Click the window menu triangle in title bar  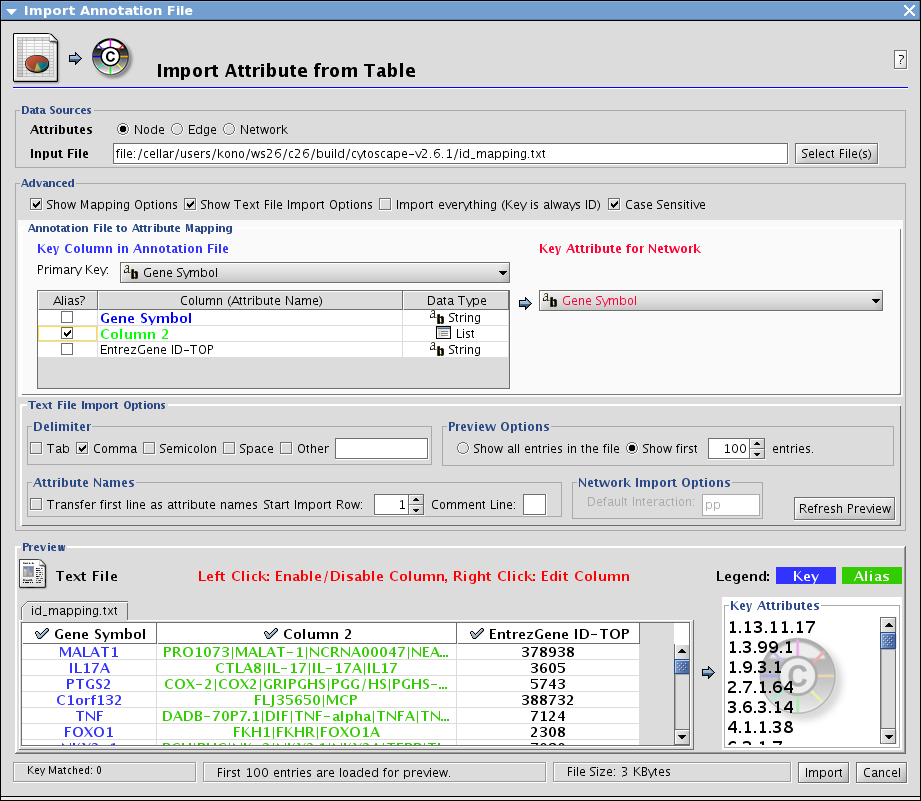pyautogui.click(x=11, y=11)
